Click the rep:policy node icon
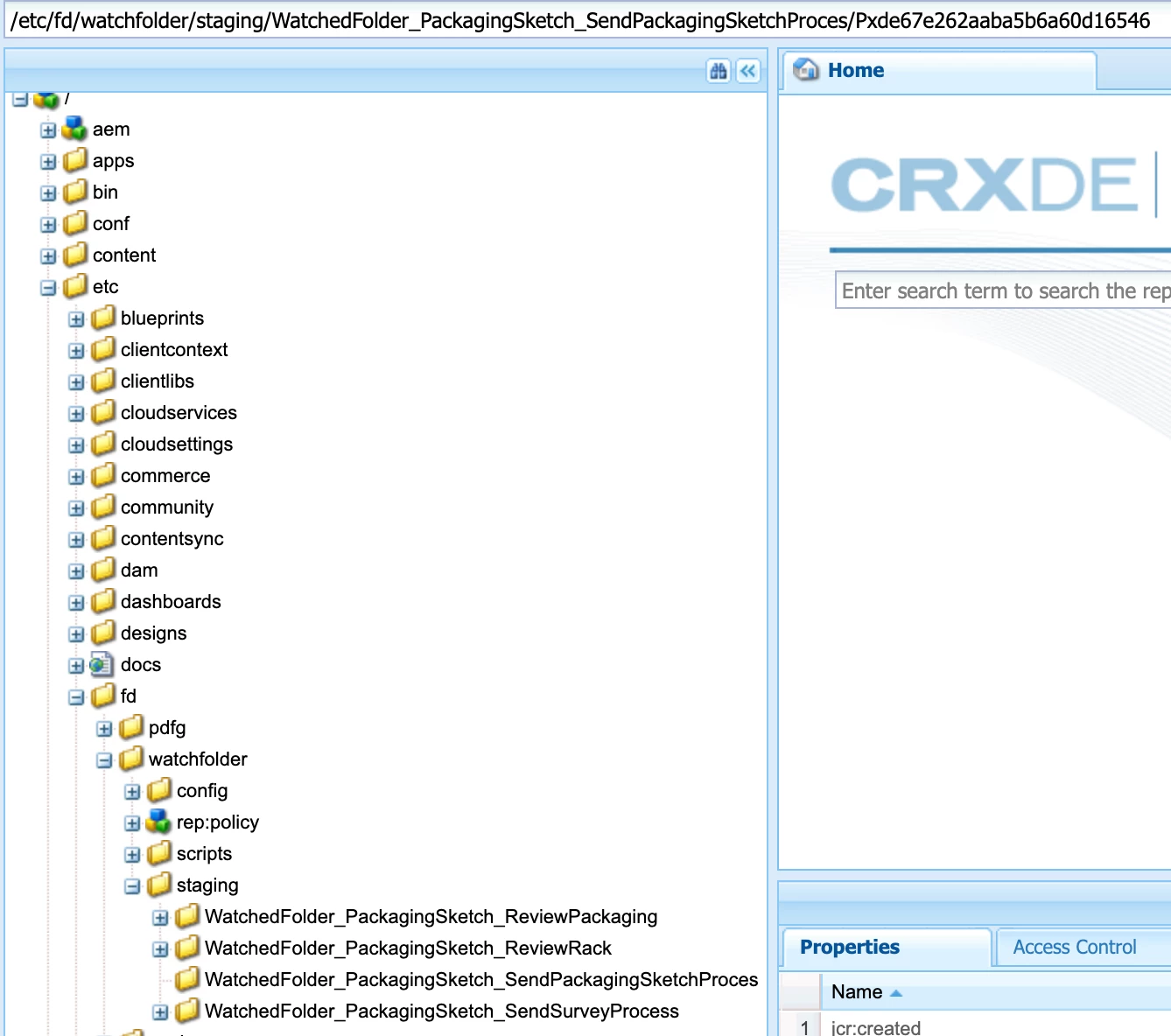Image resolution: width=1171 pixels, height=1036 pixels. point(158,822)
